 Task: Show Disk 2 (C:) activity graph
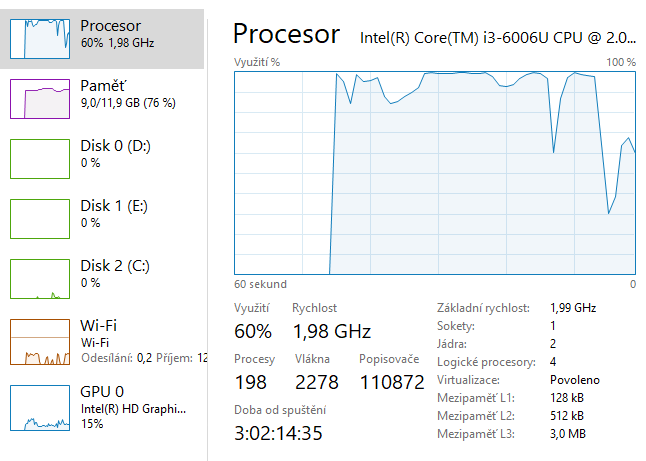click(40, 278)
